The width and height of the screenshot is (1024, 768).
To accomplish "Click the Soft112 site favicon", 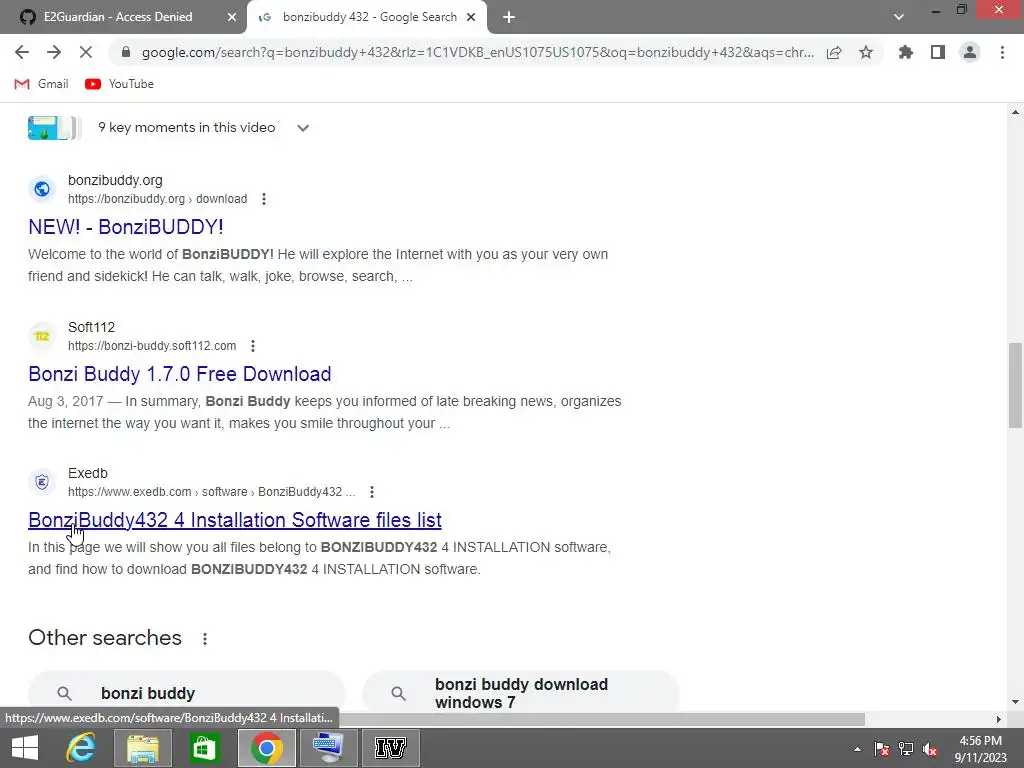I will point(42,336).
